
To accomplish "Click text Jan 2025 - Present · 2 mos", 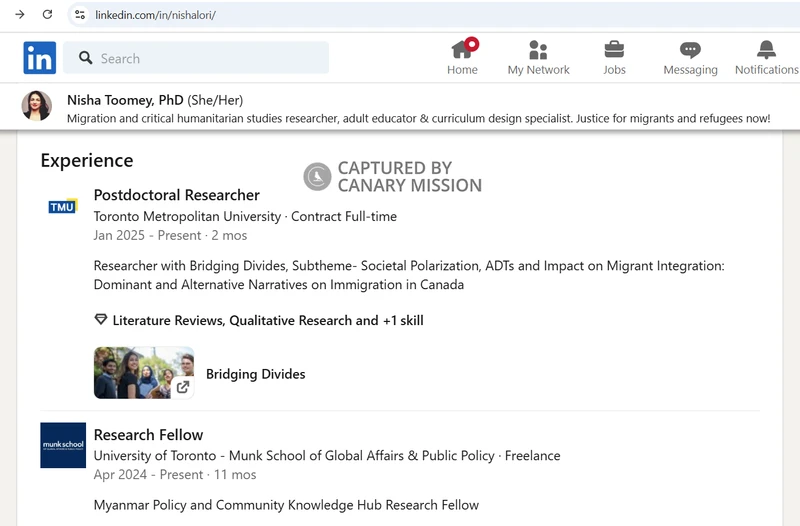I will [x=170, y=235].
